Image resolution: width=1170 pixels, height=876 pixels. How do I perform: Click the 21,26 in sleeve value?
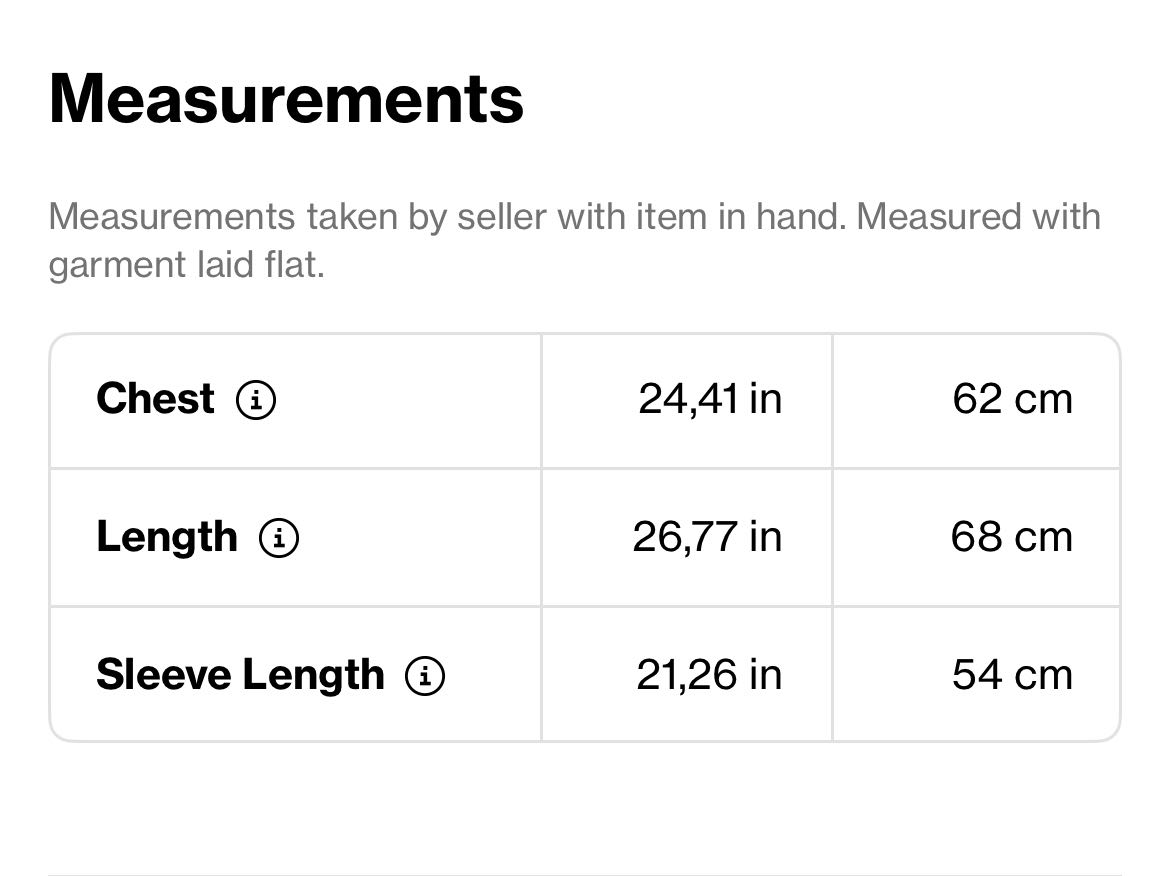point(709,675)
